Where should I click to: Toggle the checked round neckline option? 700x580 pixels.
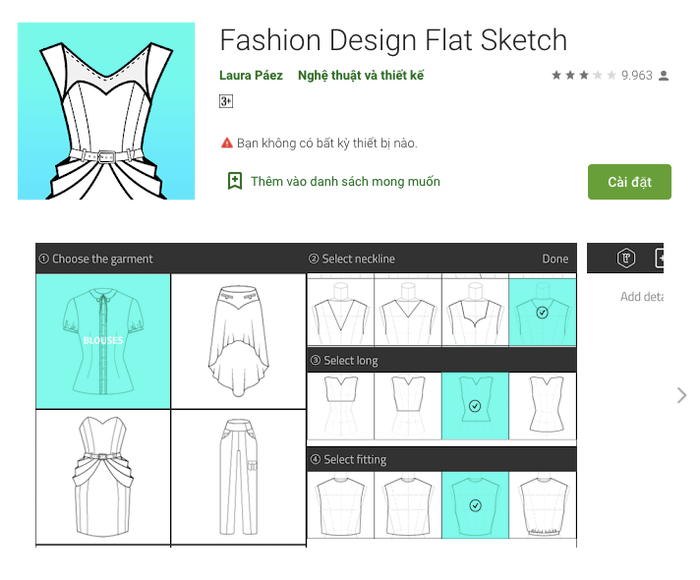click(x=542, y=312)
